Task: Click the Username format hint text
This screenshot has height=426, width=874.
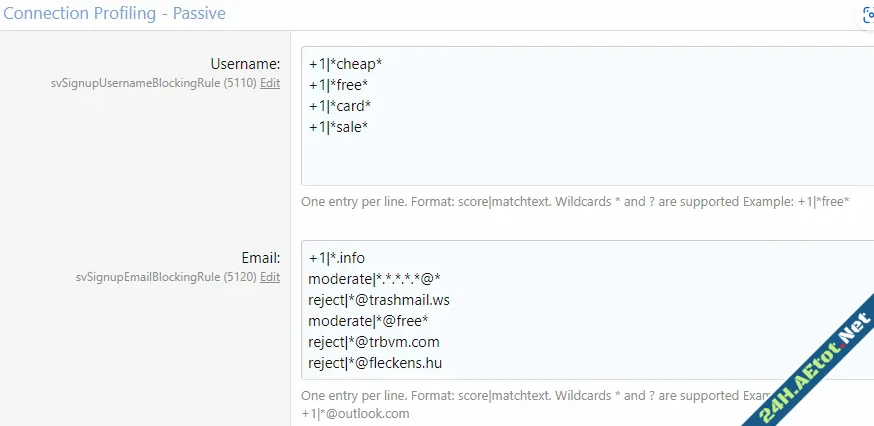Action: click(574, 201)
